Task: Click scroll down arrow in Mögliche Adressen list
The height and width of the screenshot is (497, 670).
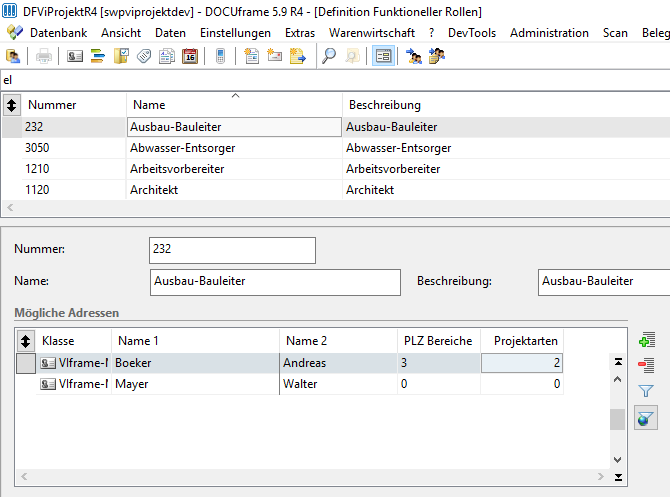Action: (x=618, y=460)
